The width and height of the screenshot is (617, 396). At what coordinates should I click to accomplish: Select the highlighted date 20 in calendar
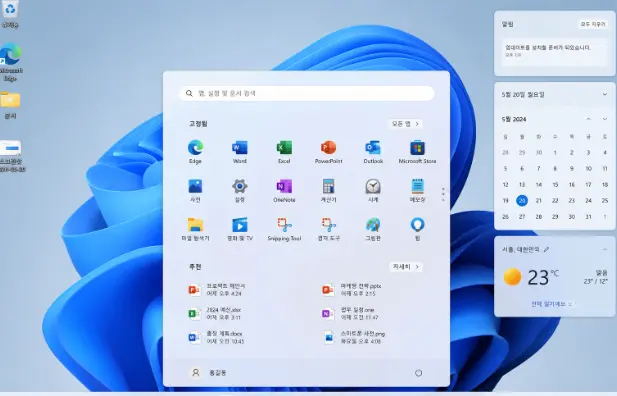coord(522,200)
